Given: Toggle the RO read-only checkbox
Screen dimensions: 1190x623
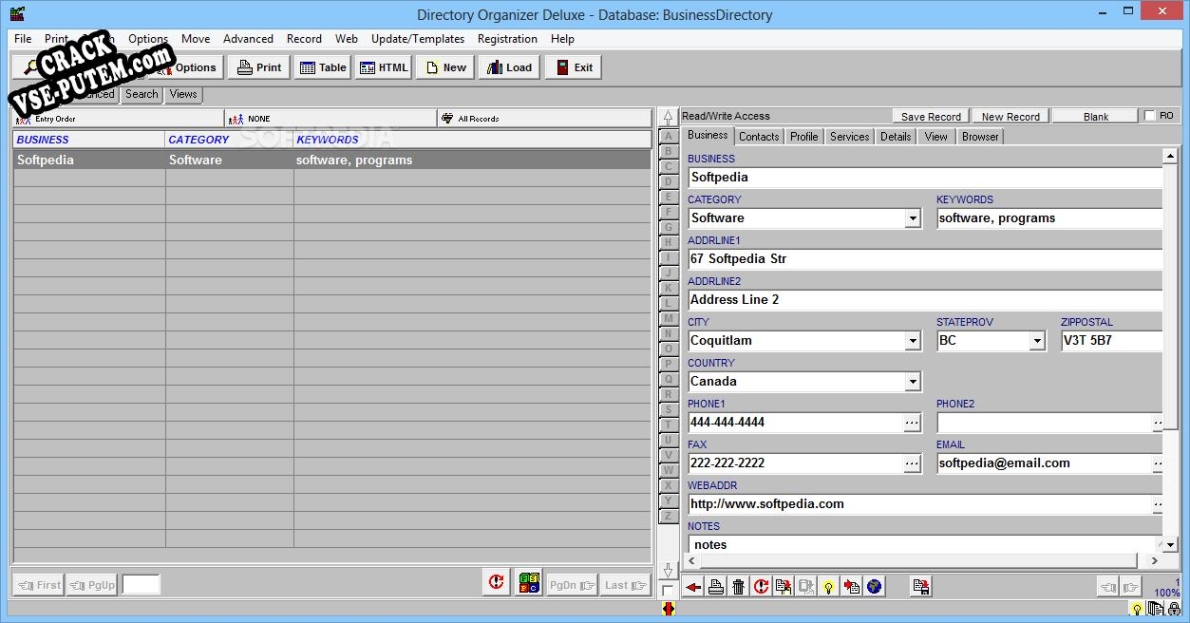Looking at the screenshot, I should [1150, 116].
